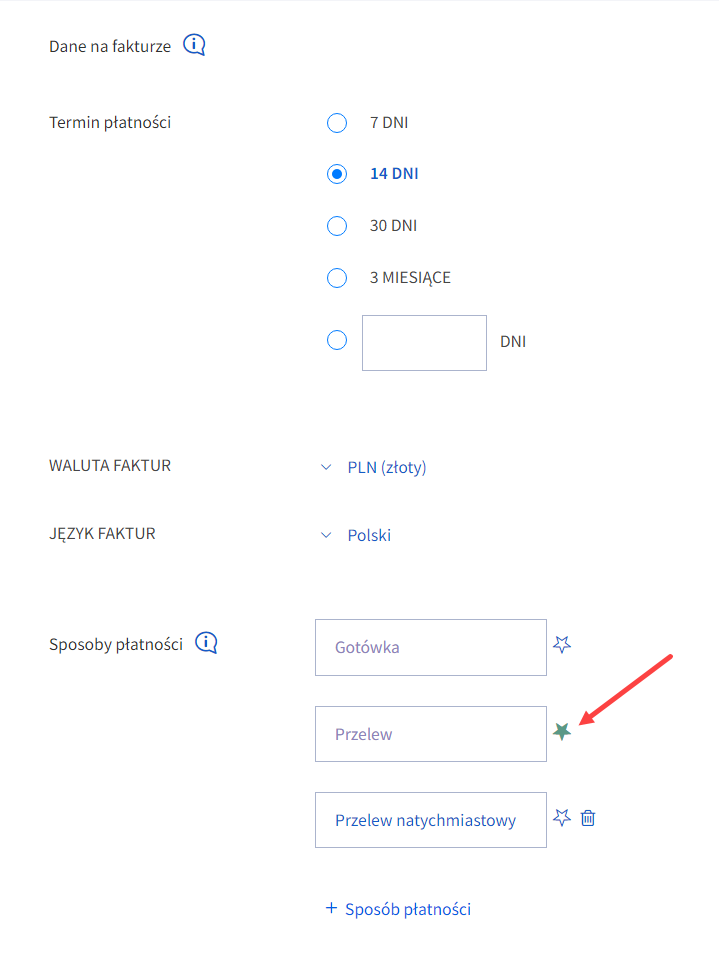
Task: Open the PLN (złoty) currency dropdown
Action: pyautogui.click(x=386, y=467)
